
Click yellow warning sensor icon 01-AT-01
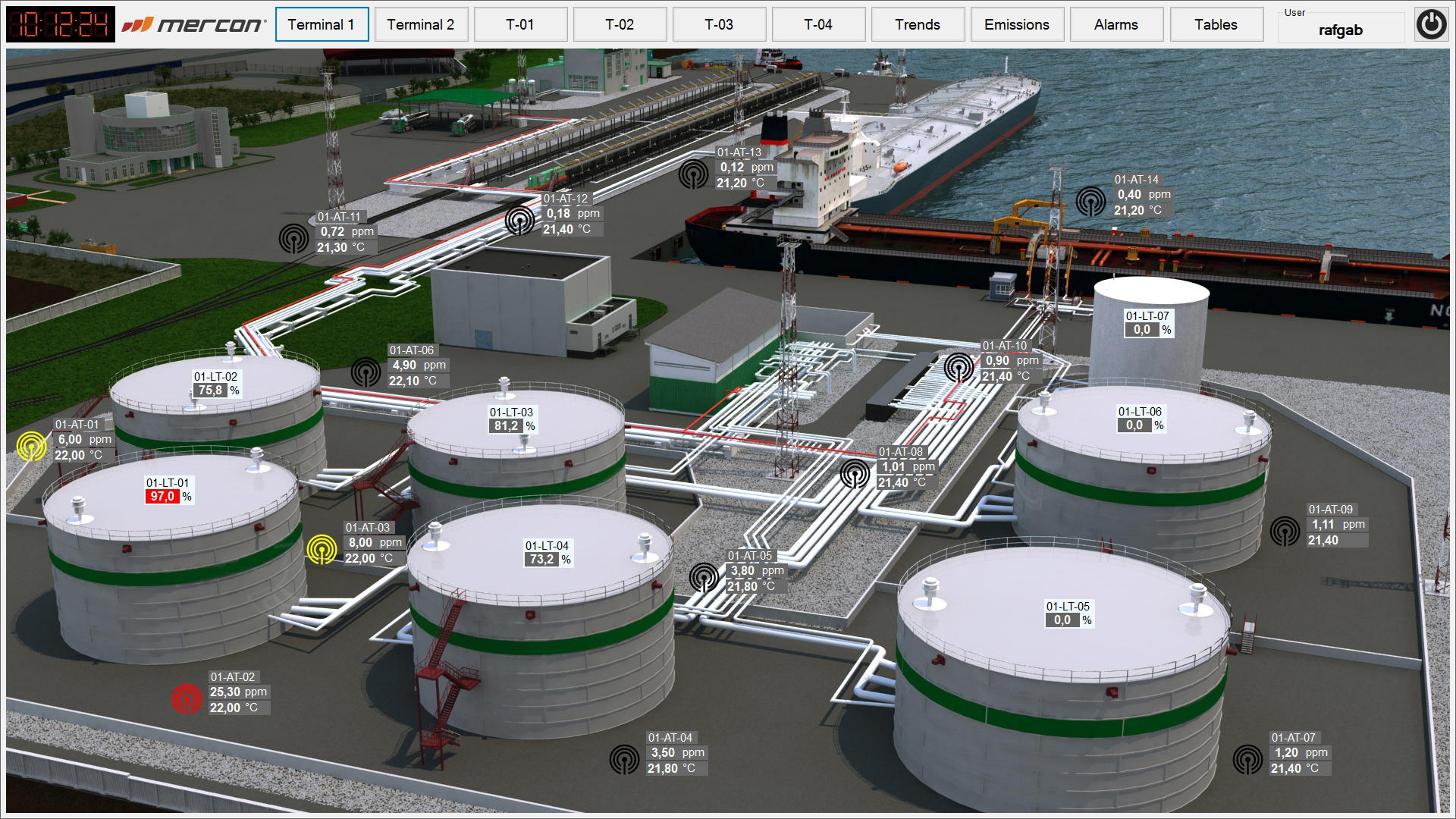click(x=31, y=447)
